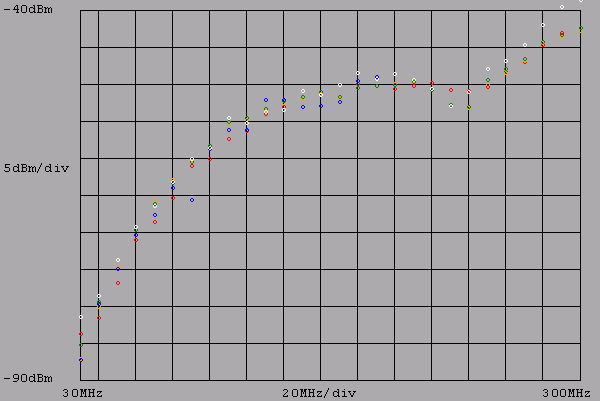This screenshot has width=600, height=401.
Task: Click the 300MHz stop frequency label
Action: [566, 393]
